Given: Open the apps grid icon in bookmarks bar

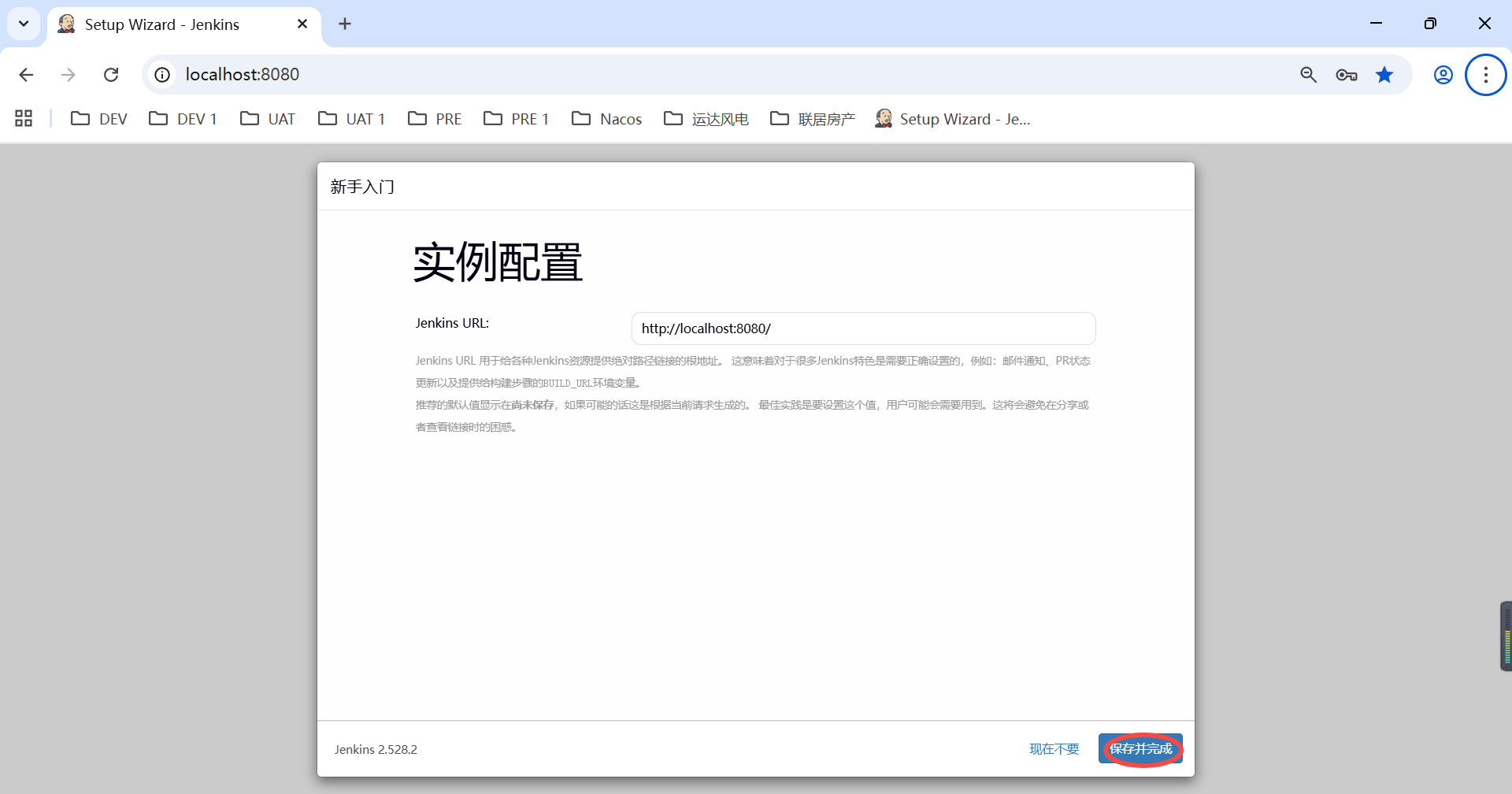Looking at the screenshot, I should click(x=24, y=119).
